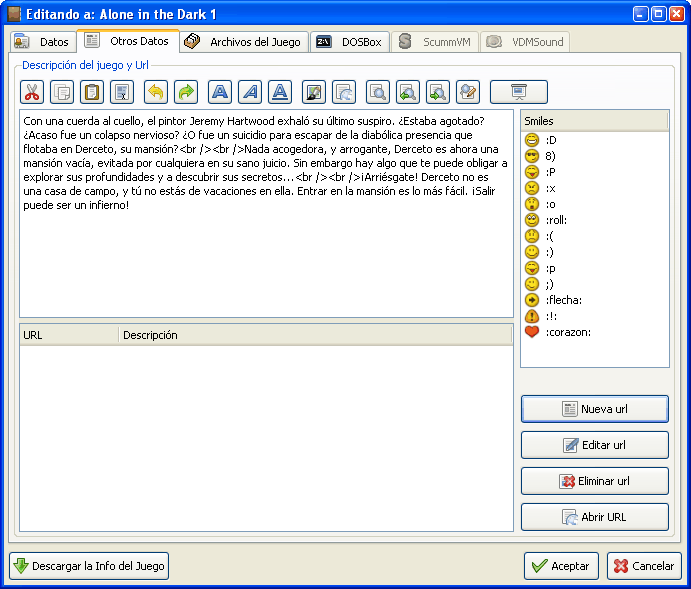Click the insert URL link icon
This screenshot has width=691, height=589.
pyautogui.click(x=344, y=92)
